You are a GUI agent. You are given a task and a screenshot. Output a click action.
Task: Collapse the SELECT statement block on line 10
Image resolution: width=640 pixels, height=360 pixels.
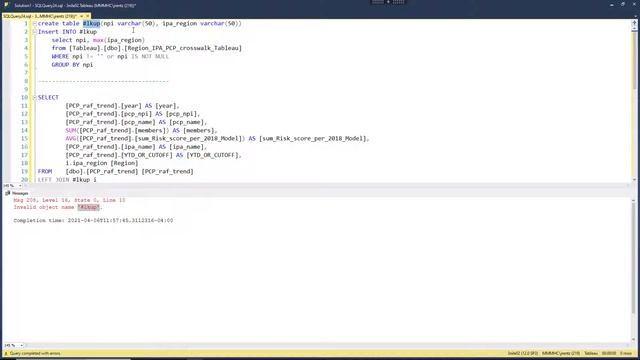pyautogui.click(x=34, y=98)
